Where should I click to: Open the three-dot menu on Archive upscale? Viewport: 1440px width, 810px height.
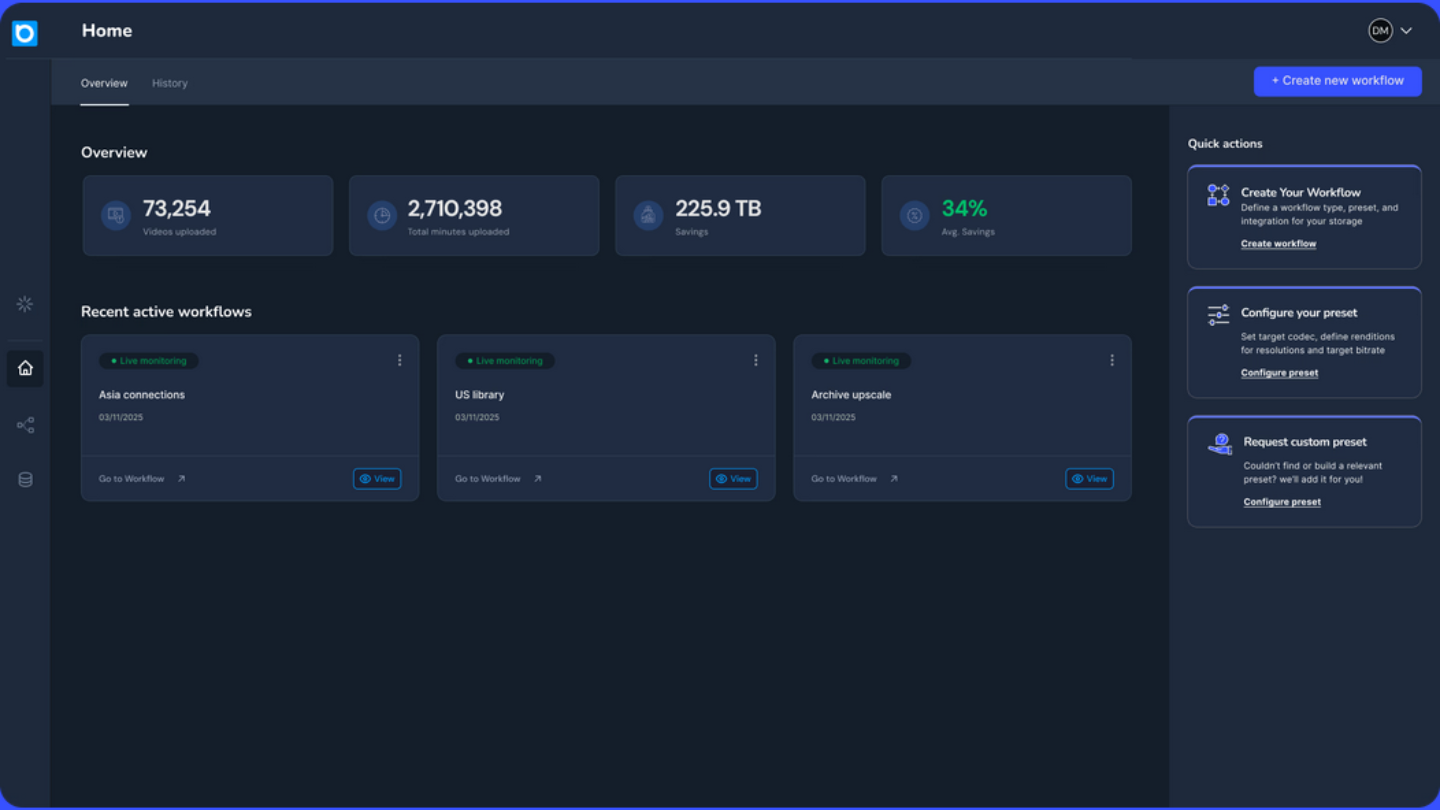tap(1112, 360)
